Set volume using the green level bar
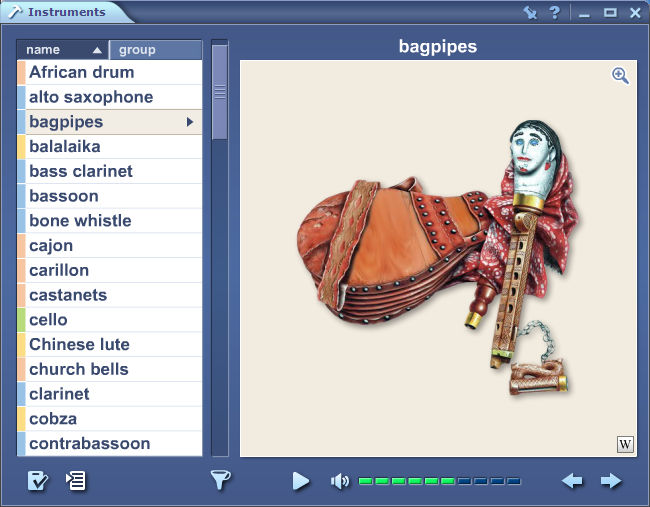The width and height of the screenshot is (650, 507). tap(439, 481)
